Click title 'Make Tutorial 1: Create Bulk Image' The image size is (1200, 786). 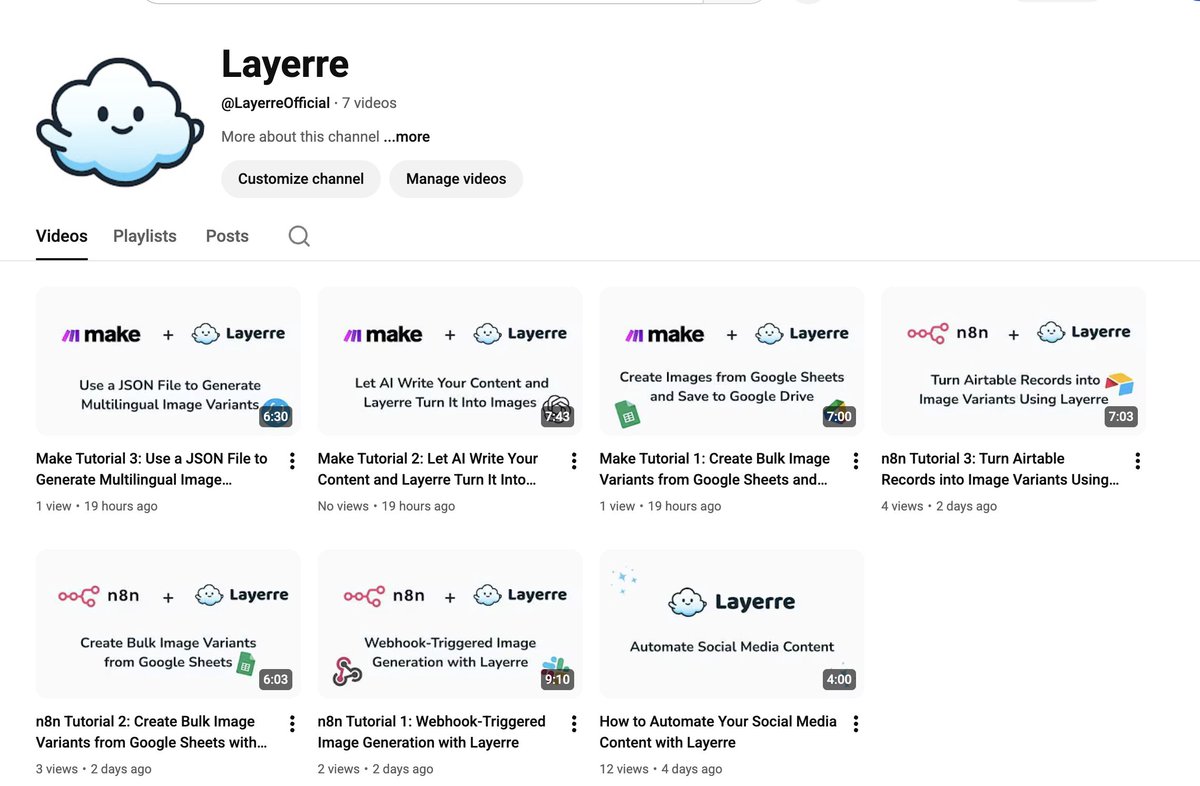click(715, 469)
